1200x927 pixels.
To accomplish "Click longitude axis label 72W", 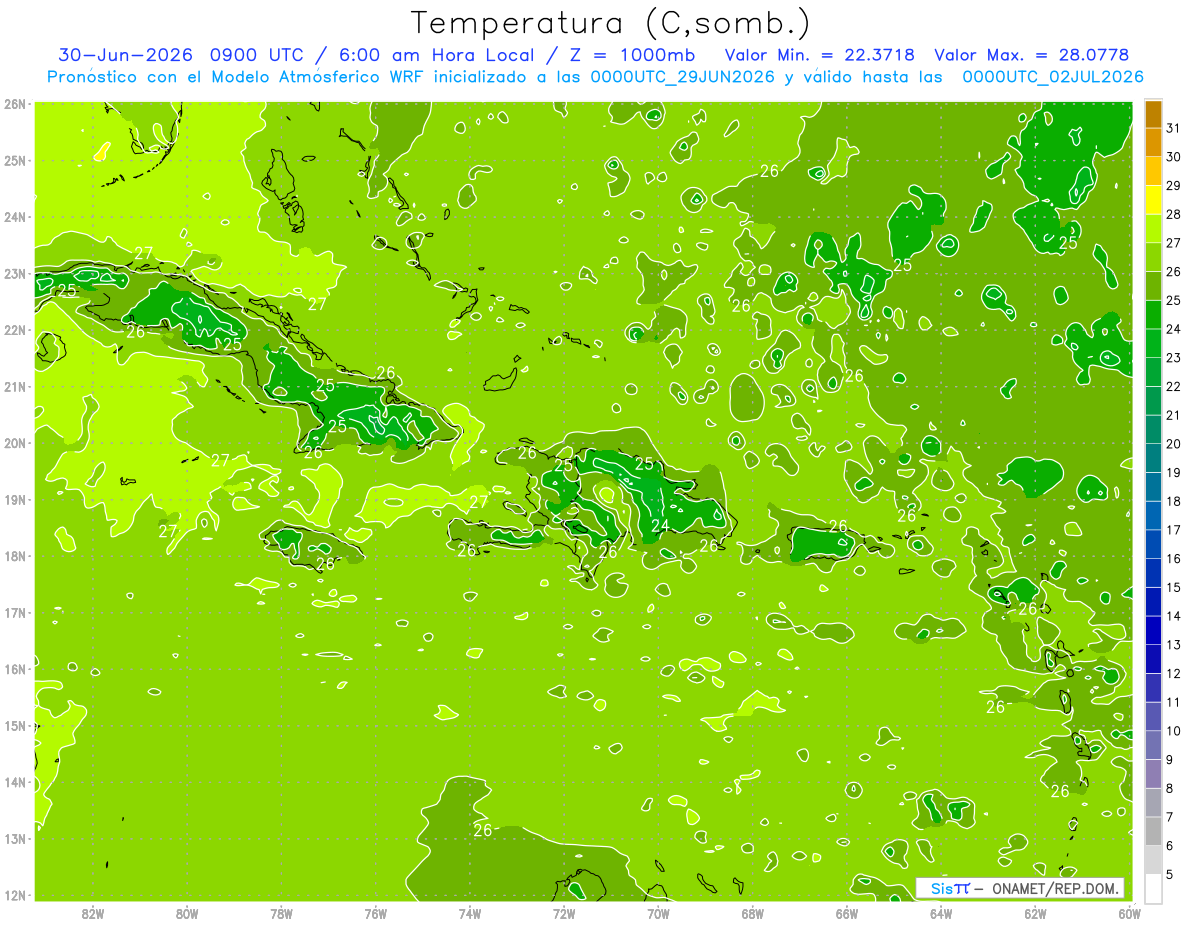I will (564, 913).
